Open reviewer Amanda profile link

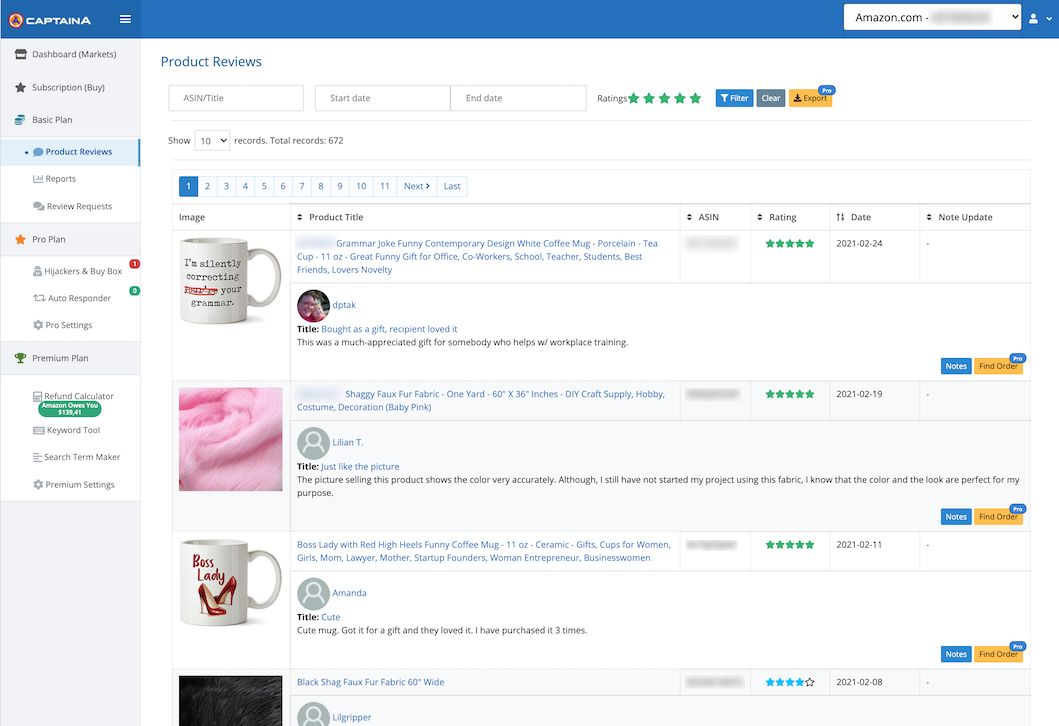[349, 593]
